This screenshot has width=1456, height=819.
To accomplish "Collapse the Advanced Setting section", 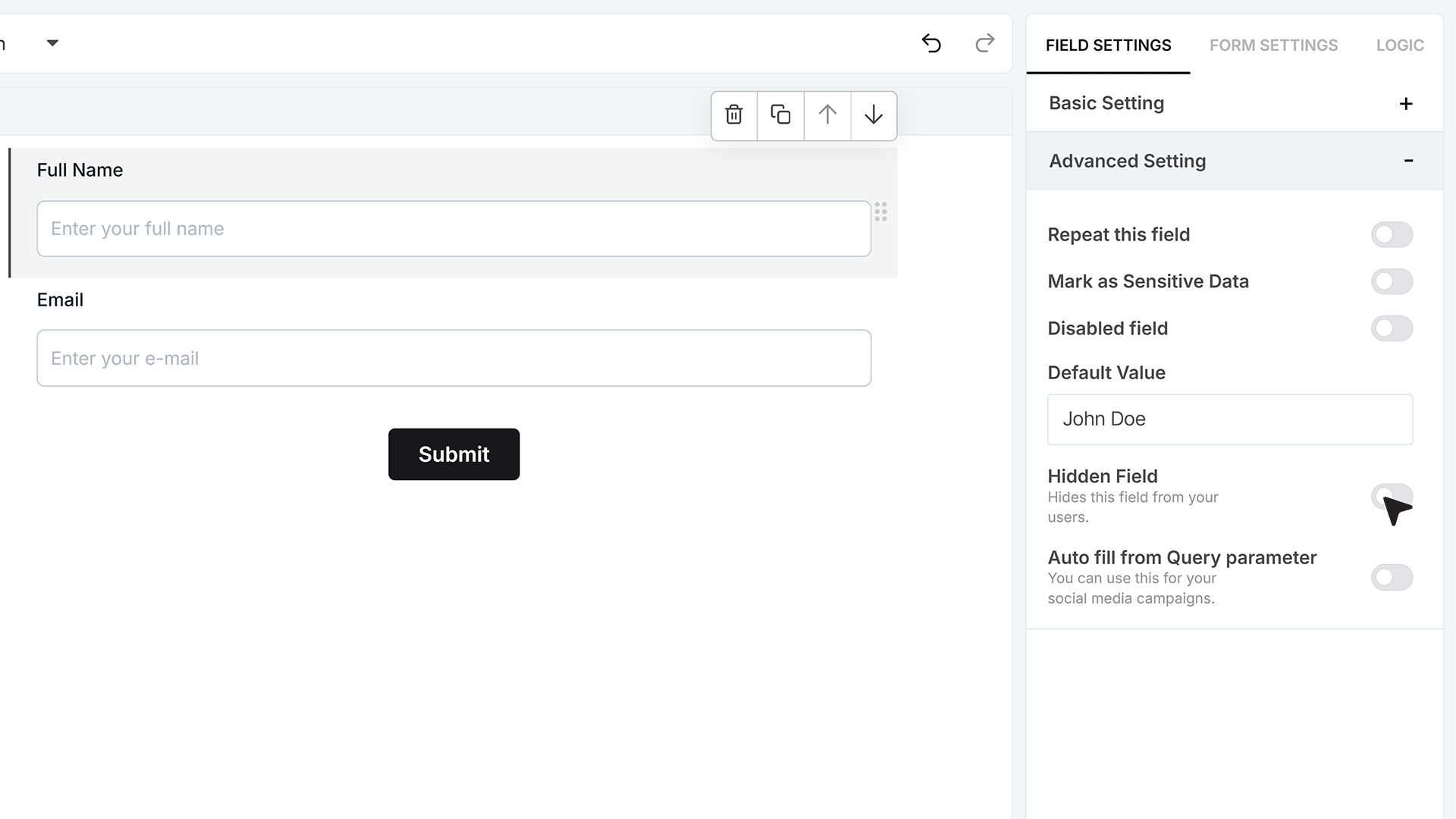I will click(1235, 161).
